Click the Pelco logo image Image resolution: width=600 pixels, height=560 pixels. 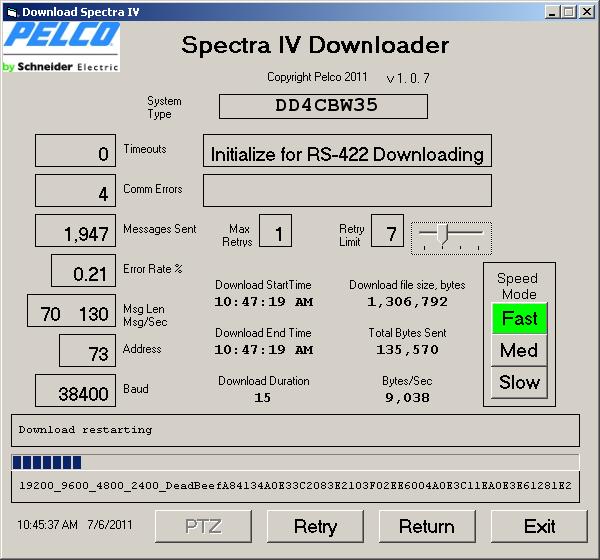pyautogui.click(x=61, y=46)
